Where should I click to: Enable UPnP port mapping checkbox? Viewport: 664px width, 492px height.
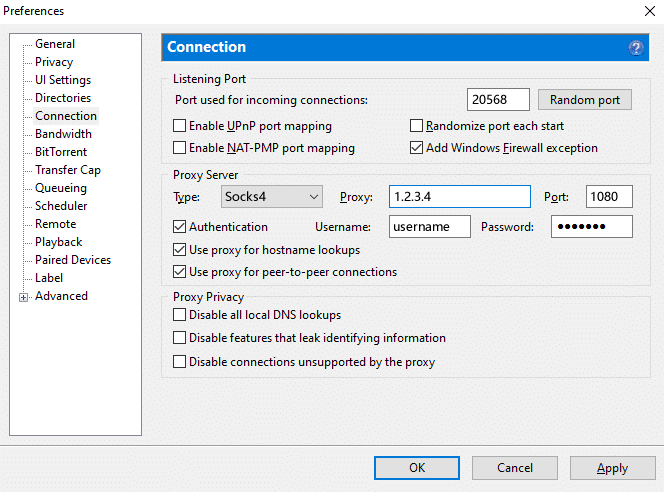tap(180, 126)
